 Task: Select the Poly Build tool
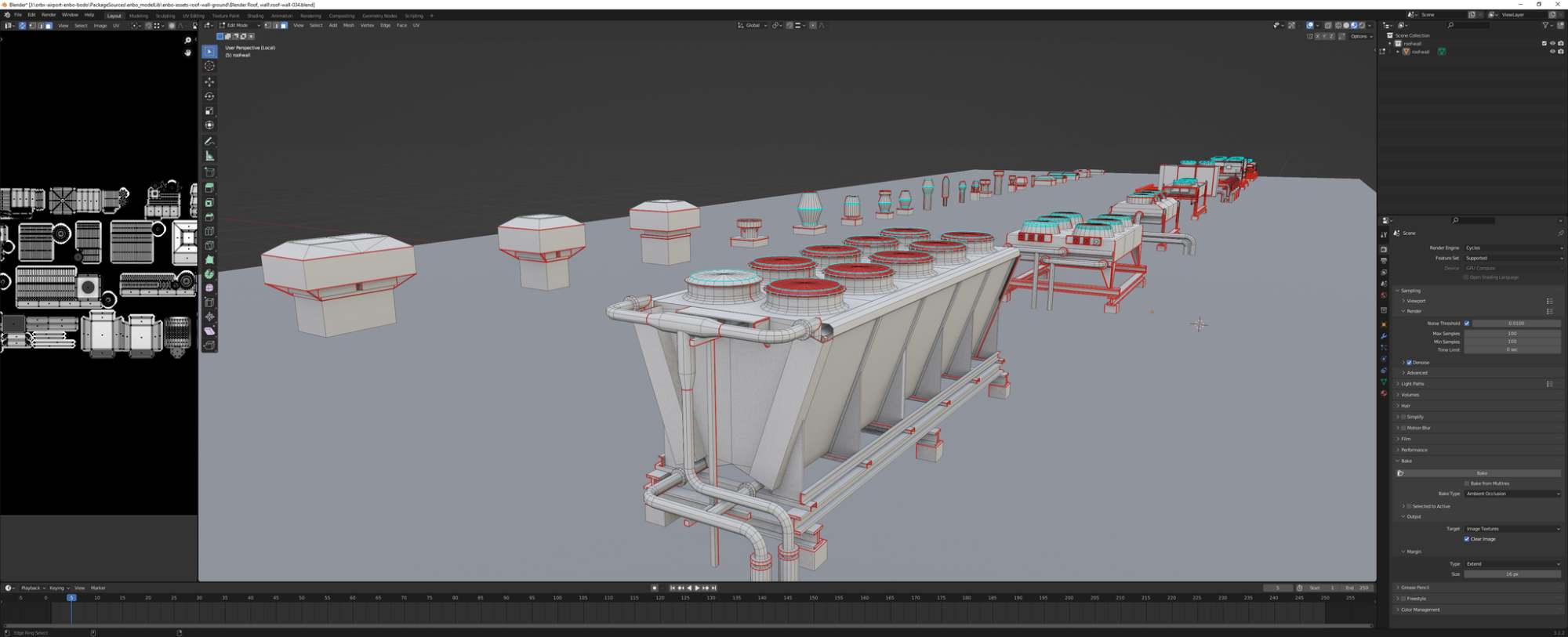[x=209, y=259]
